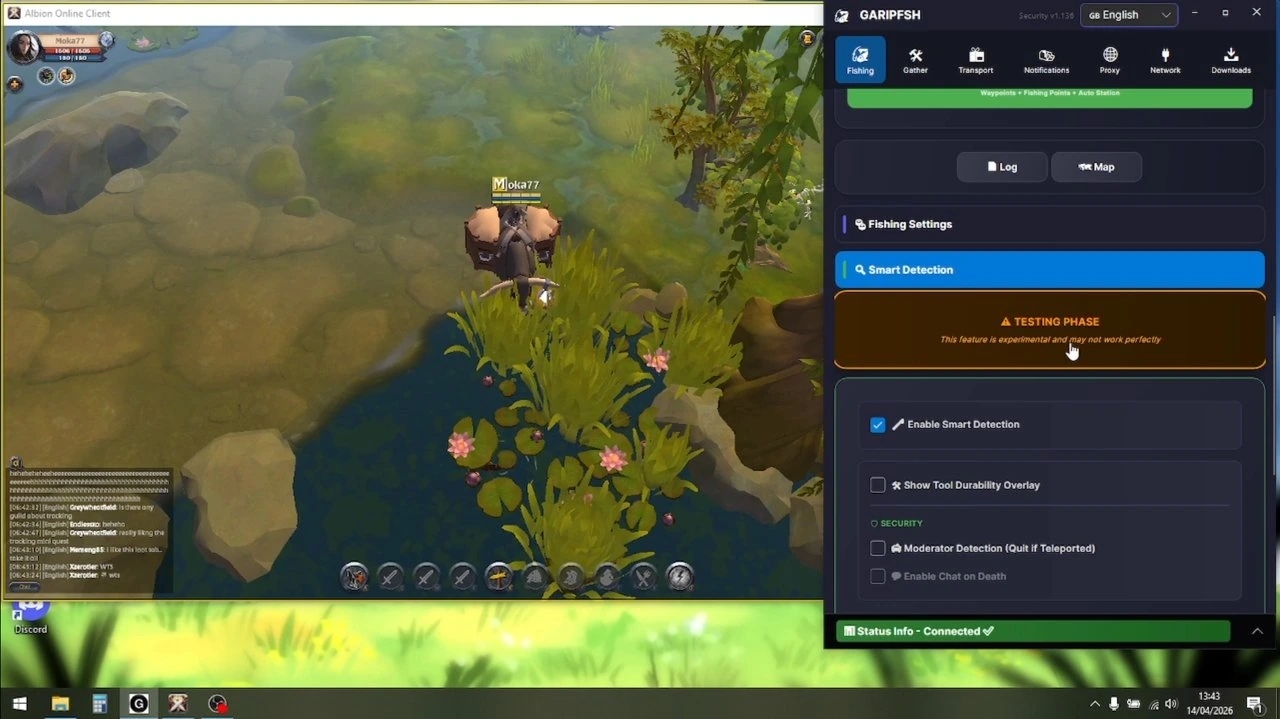This screenshot has height=719, width=1280.
Task: Open the Log view
Action: pyautogui.click(x=1002, y=167)
